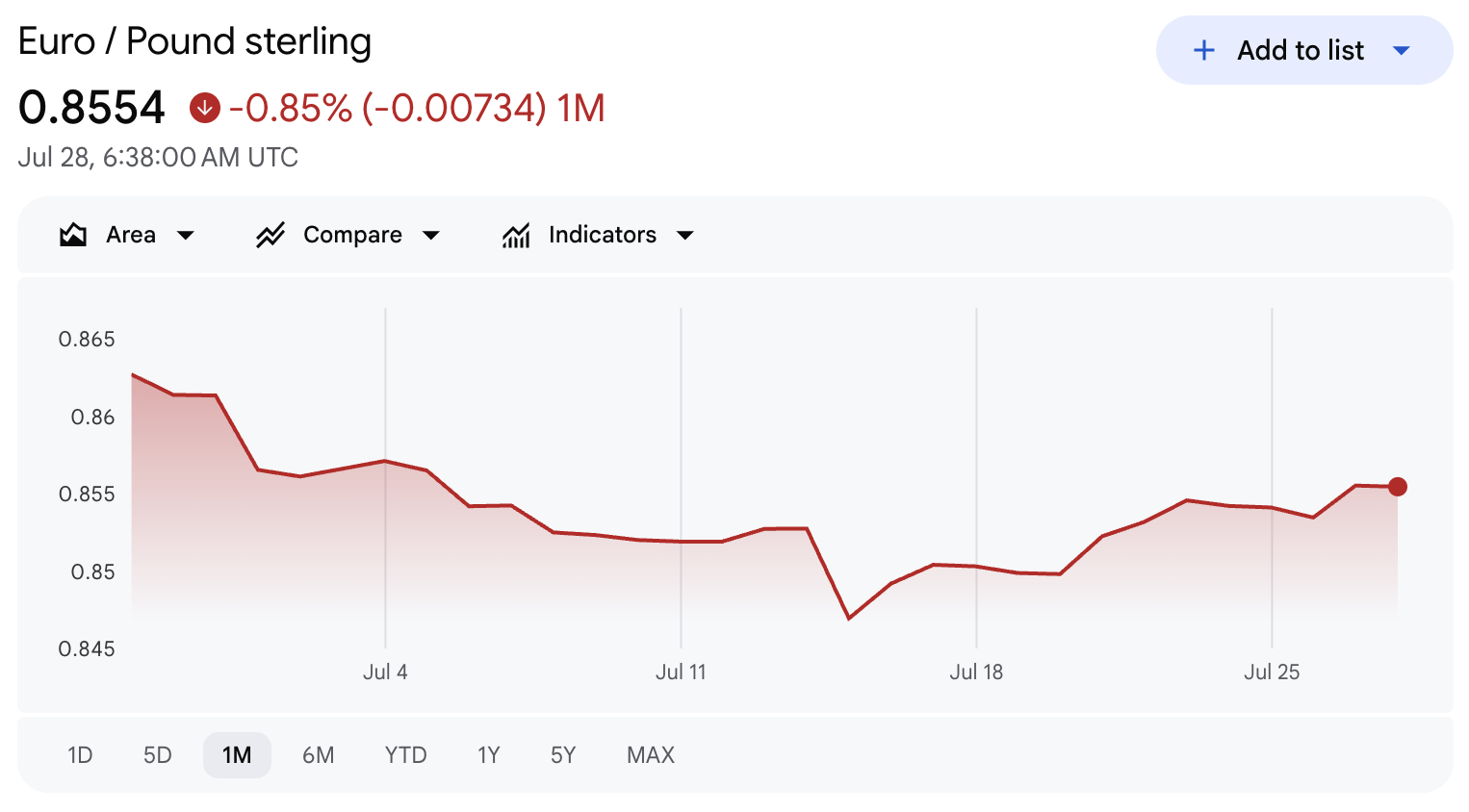
Task: Select the 1M time range tab
Action: point(237,755)
